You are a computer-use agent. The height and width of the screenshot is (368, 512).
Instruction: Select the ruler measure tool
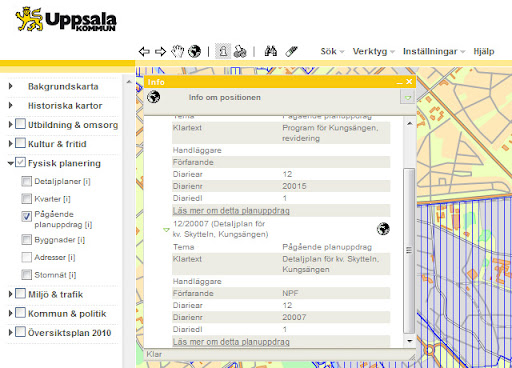[x=291, y=51]
